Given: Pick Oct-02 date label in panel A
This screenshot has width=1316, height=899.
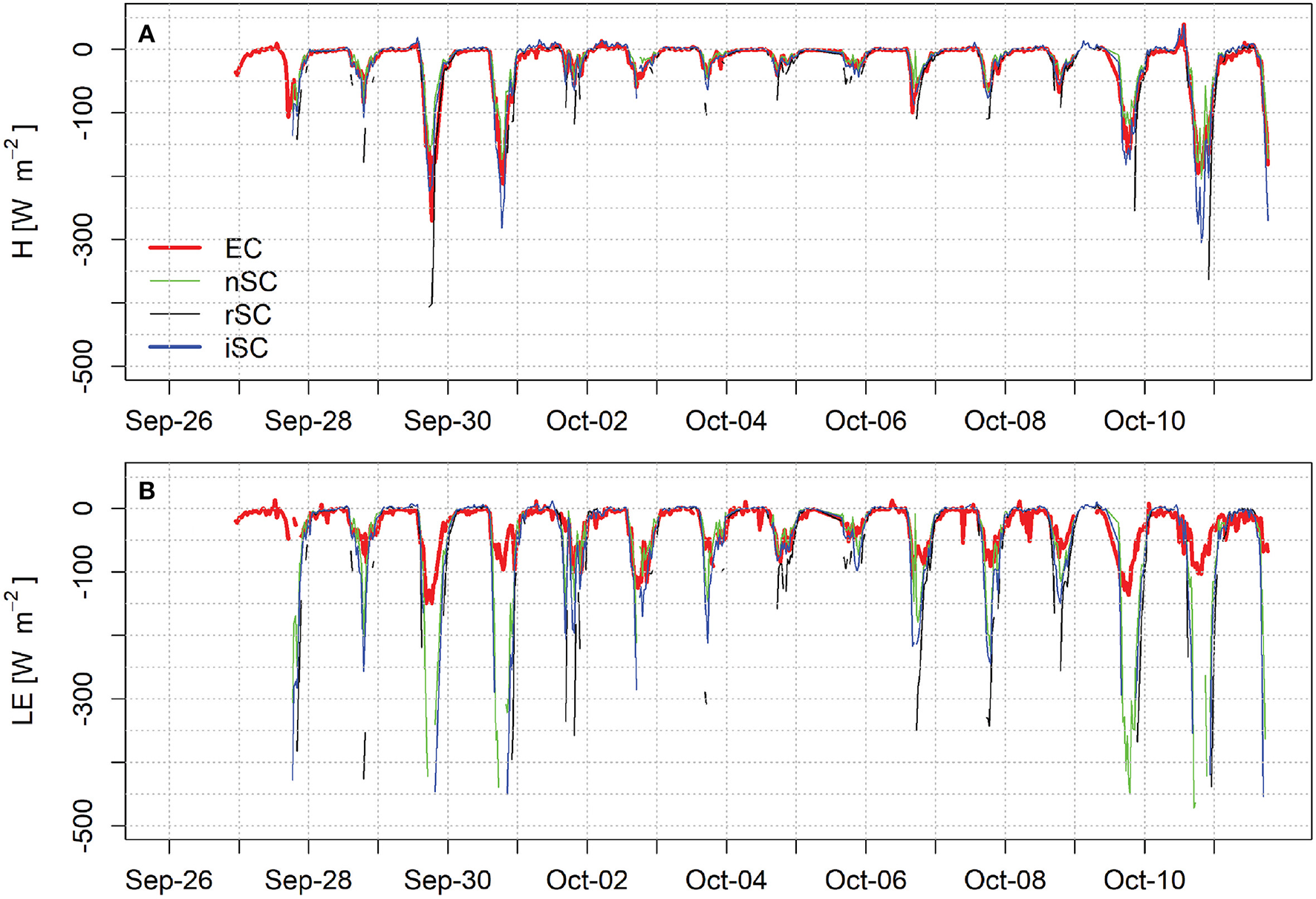Looking at the screenshot, I should tap(587, 422).
